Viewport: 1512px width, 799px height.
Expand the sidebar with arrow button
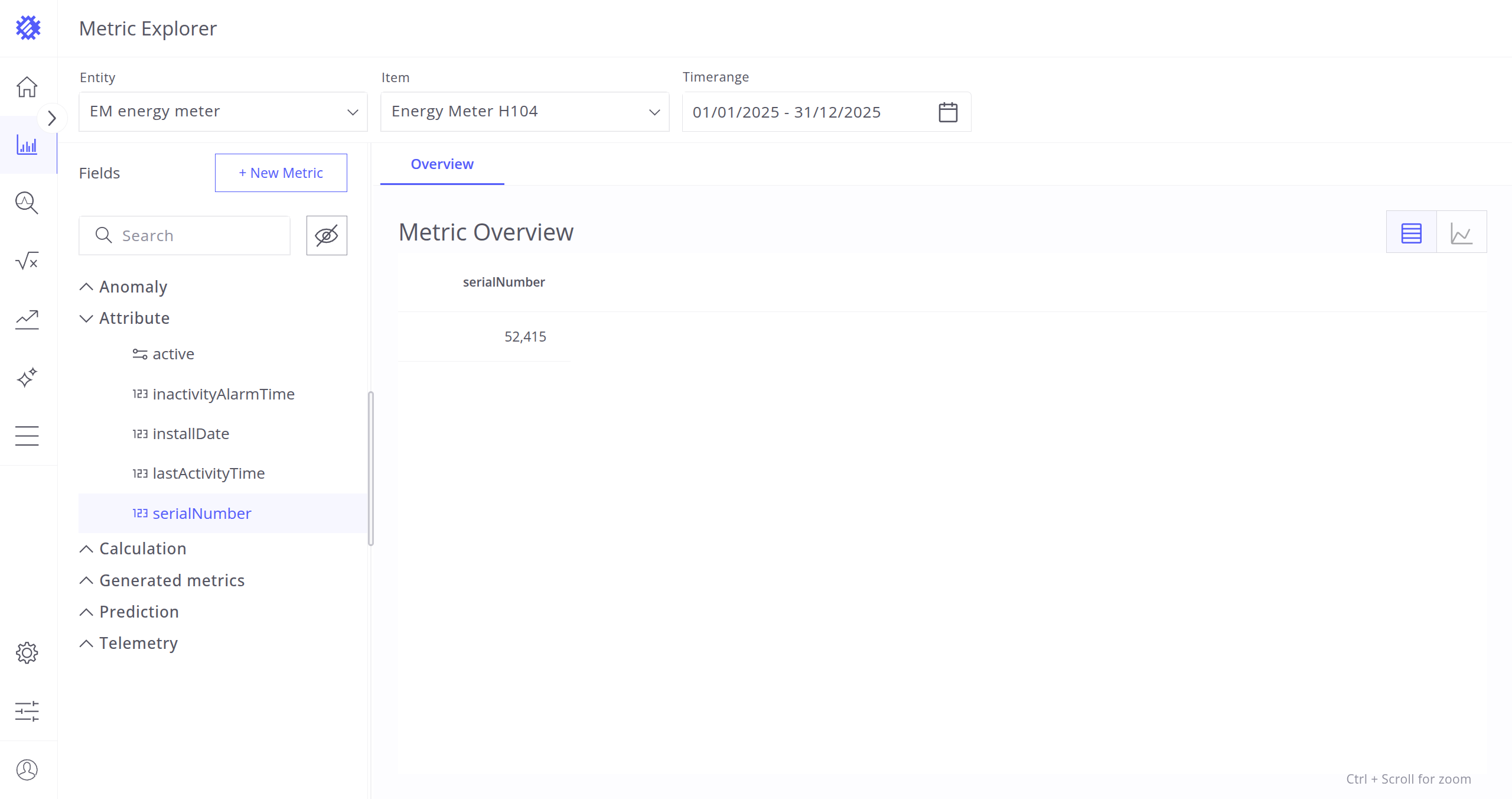[x=52, y=118]
